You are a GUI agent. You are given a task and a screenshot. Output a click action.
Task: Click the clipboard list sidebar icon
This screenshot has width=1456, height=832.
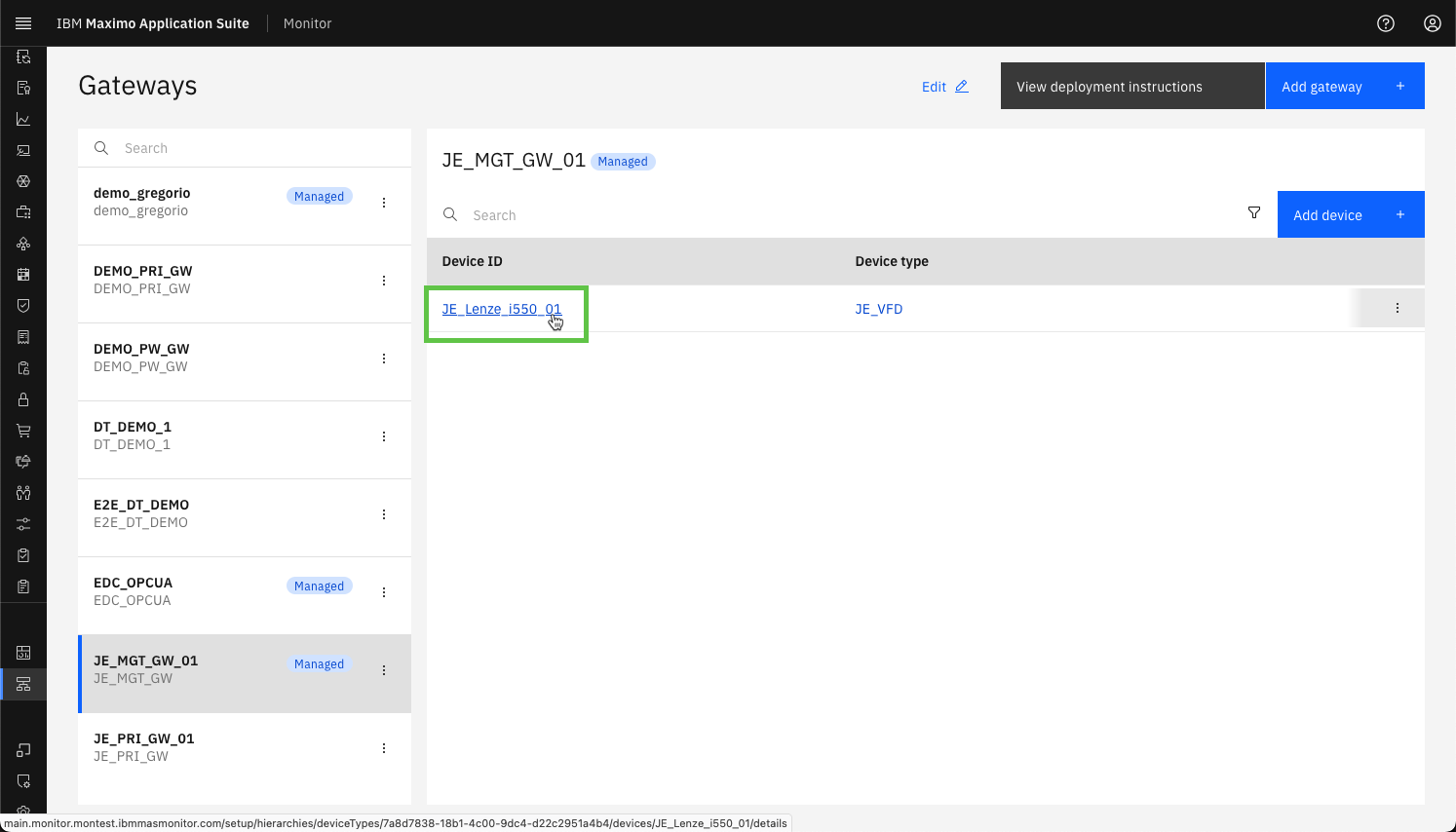(x=23, y=586)
